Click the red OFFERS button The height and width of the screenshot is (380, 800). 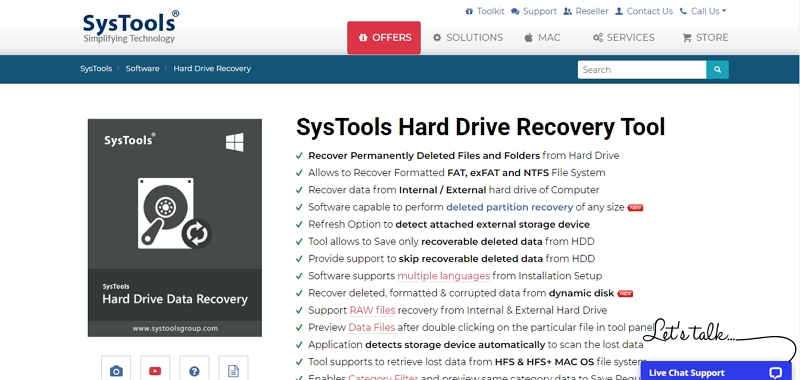(x=384, y=38)
